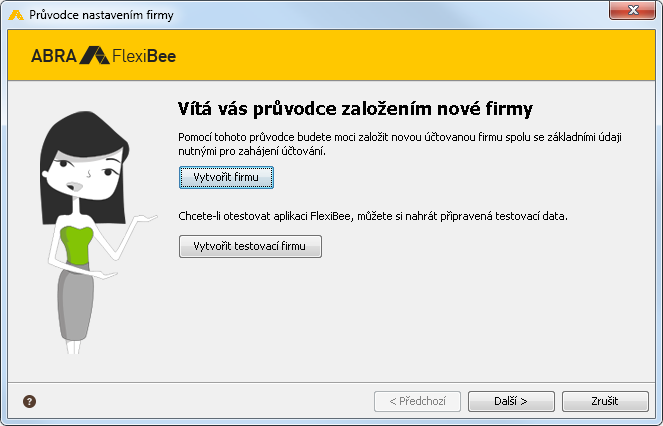Click the black triangle emblem in the logo
663x426 pixels.
click(95, 55)
